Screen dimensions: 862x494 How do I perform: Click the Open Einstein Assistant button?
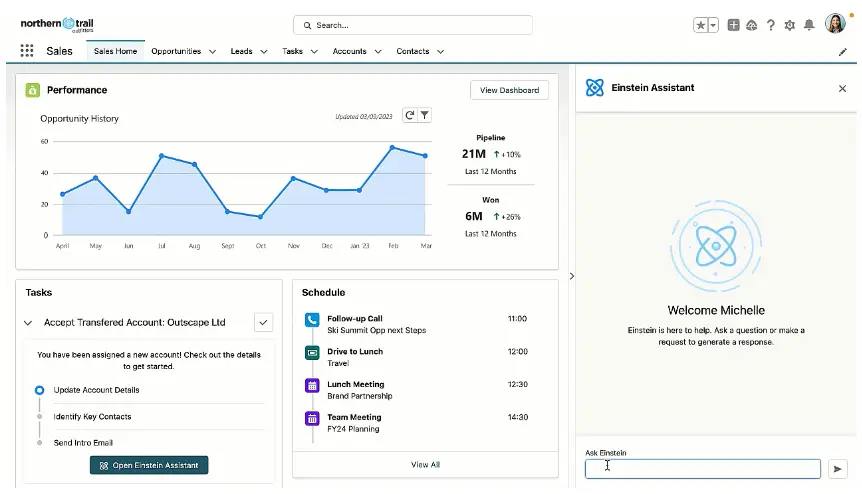(x=149, y=465)
